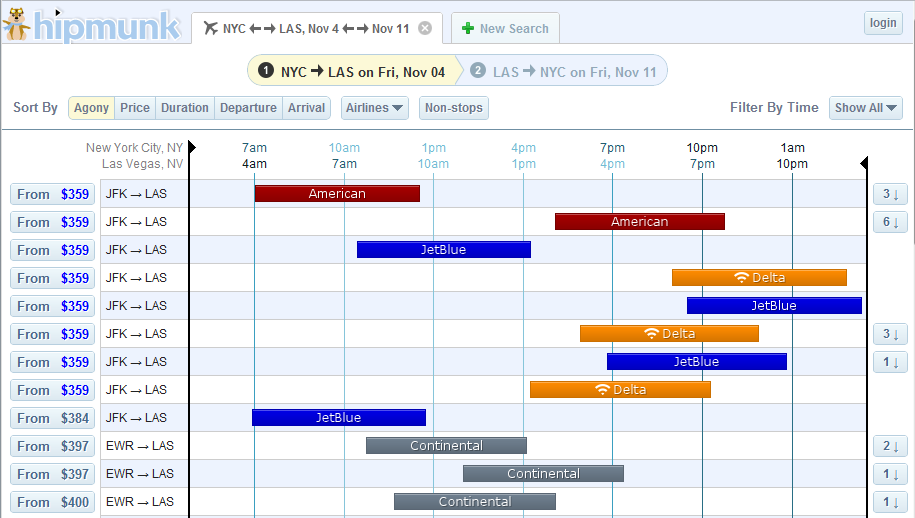Expand the 2 similar Continental flights
The height and width of the screenshot is (518, 915).
click(890, 446)
